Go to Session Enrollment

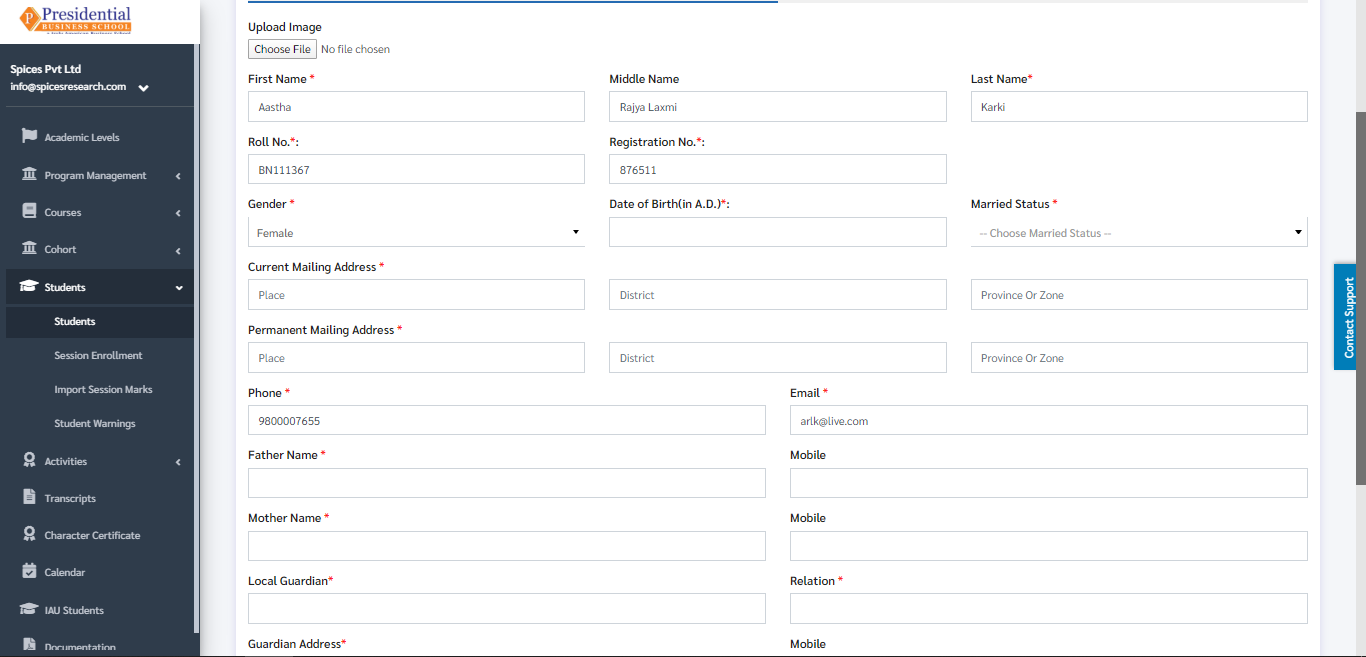tap(98, 355)
